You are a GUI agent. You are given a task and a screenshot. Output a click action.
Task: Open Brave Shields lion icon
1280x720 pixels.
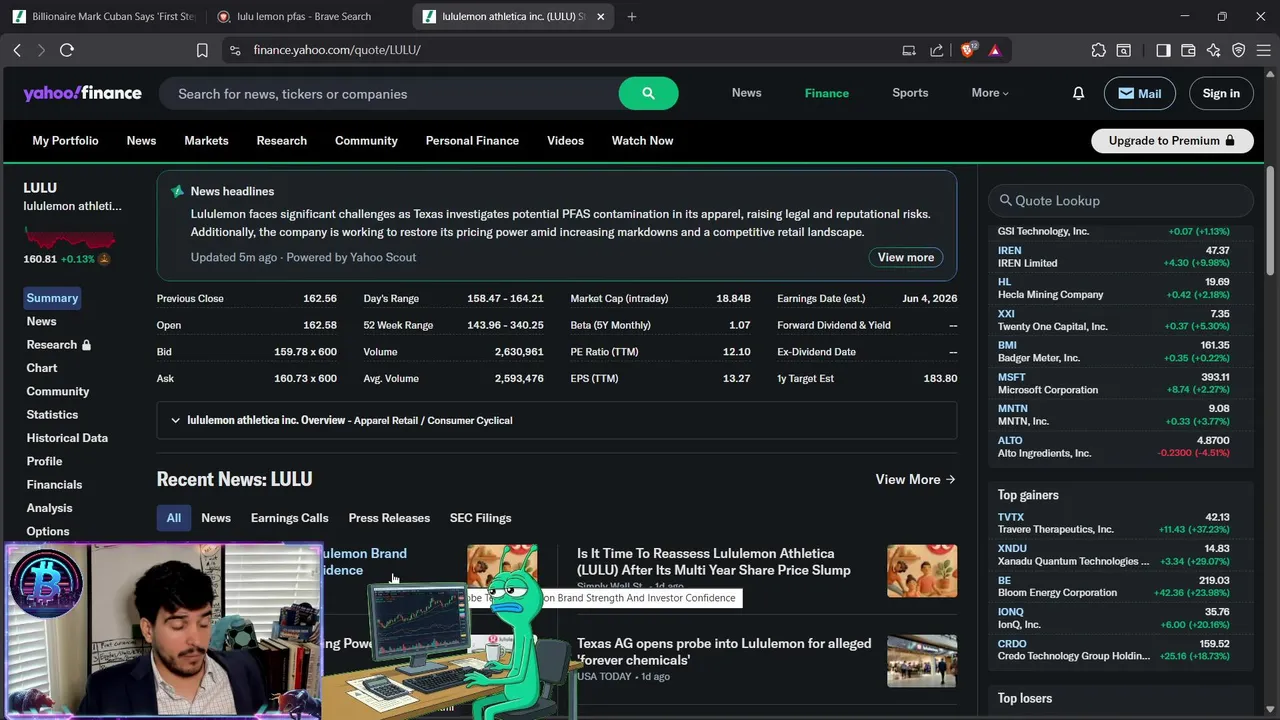[x=967, y=50]
